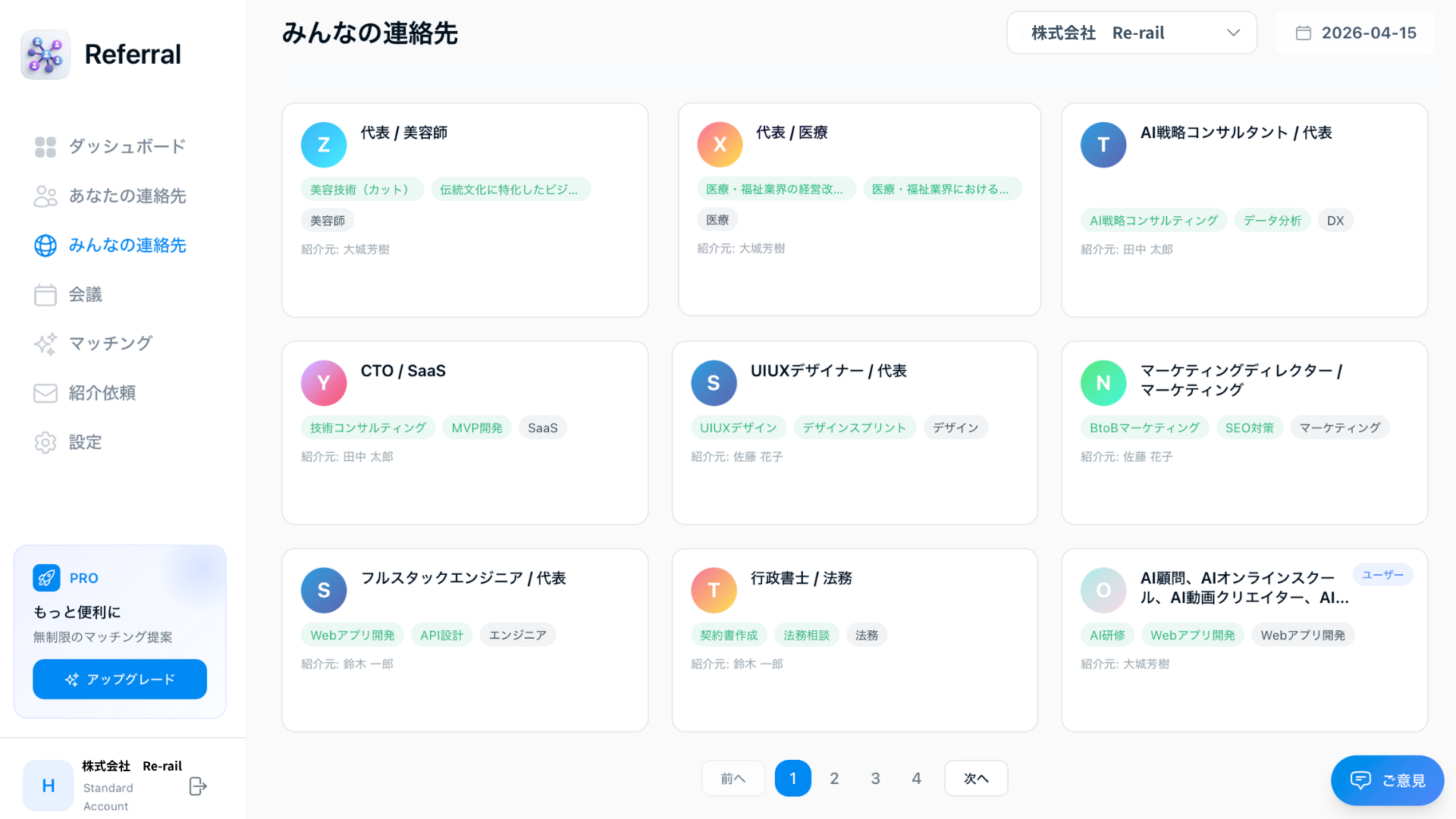Click the SEO対策 tag
The image size is (1456, 819).
[x=1250, y=428]
